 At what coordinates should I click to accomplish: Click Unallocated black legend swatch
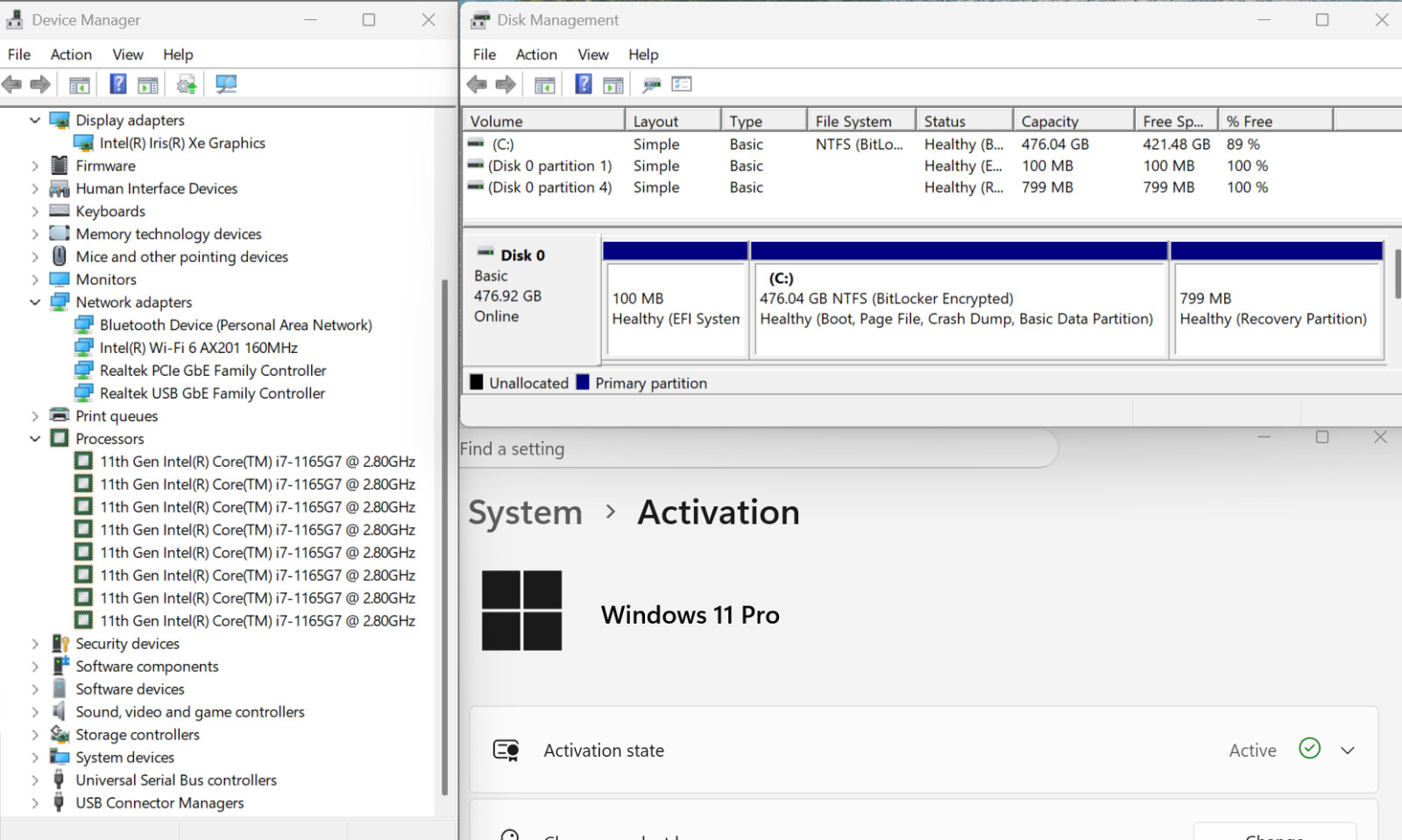(477, 382)
